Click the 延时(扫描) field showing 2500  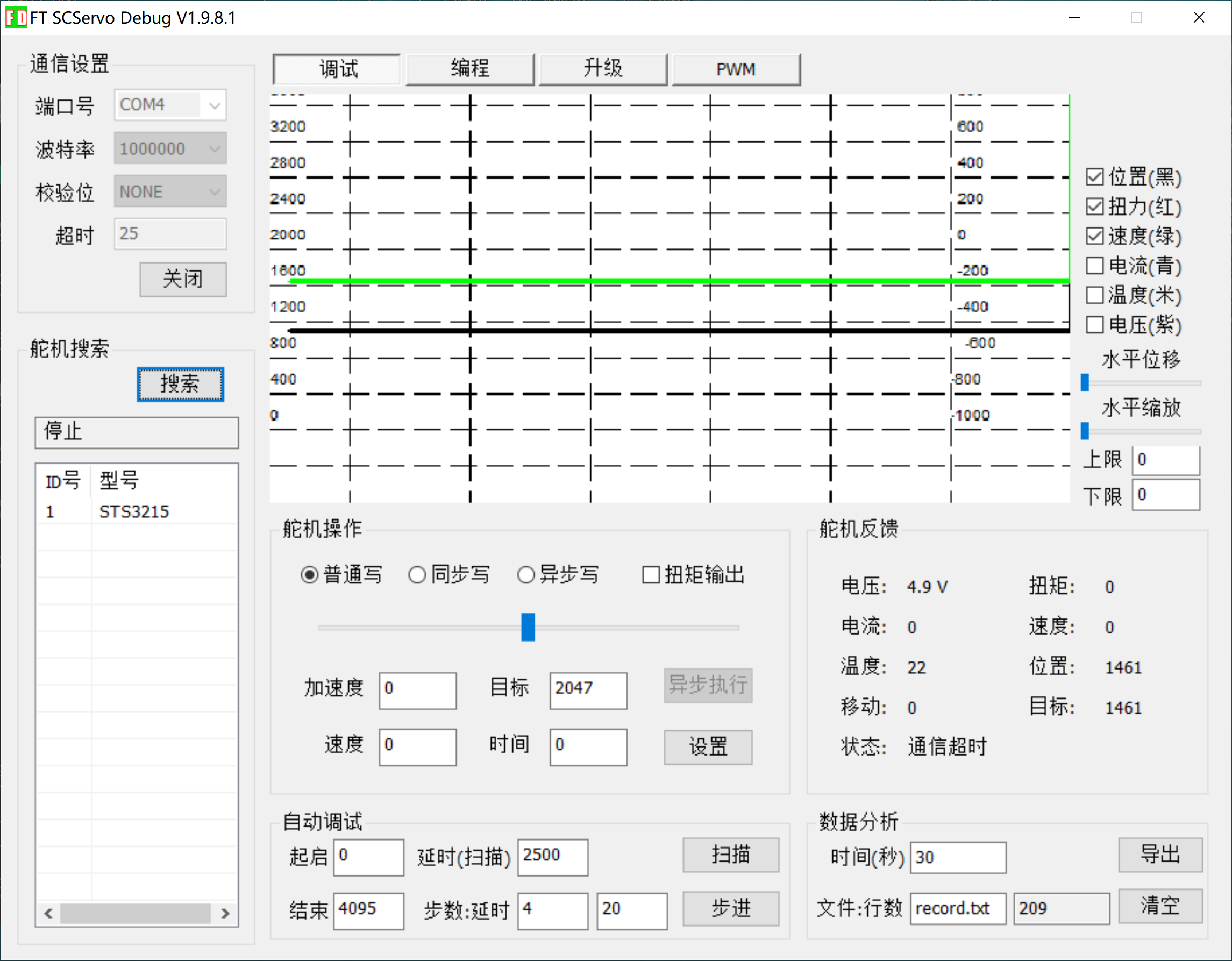click(553, 857)
